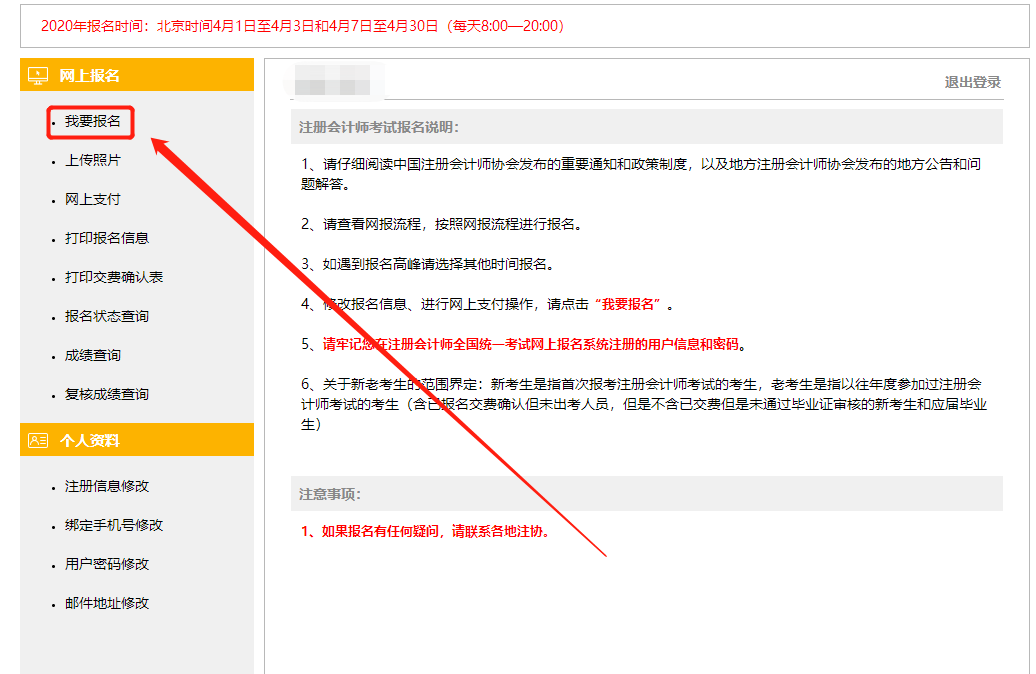Viewport: 1036px width, 674px height.
Task: Select 打印交费确认表 in sidebar
Action: pyautogui.click(x=114, y=277)
